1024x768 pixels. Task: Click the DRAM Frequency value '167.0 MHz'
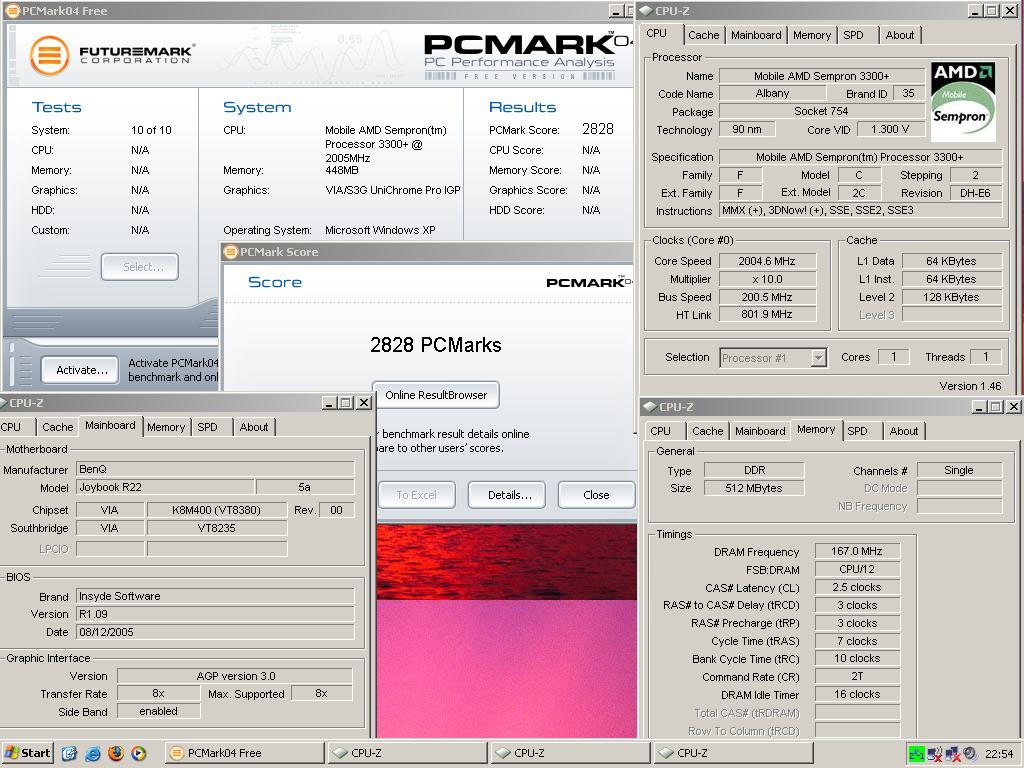(x=857, y=551)
